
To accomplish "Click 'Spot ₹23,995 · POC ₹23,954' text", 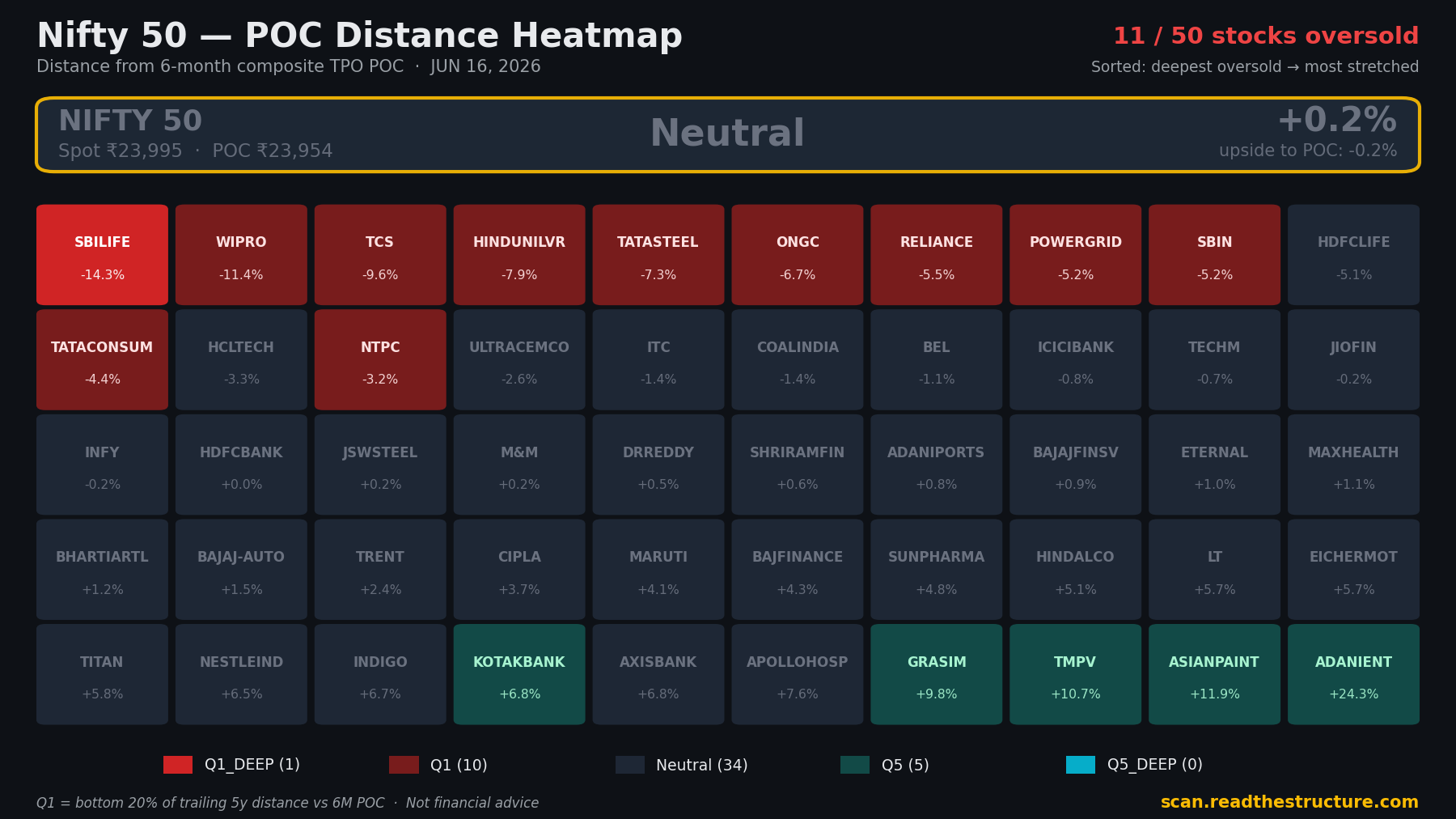I will click(196, 151).
